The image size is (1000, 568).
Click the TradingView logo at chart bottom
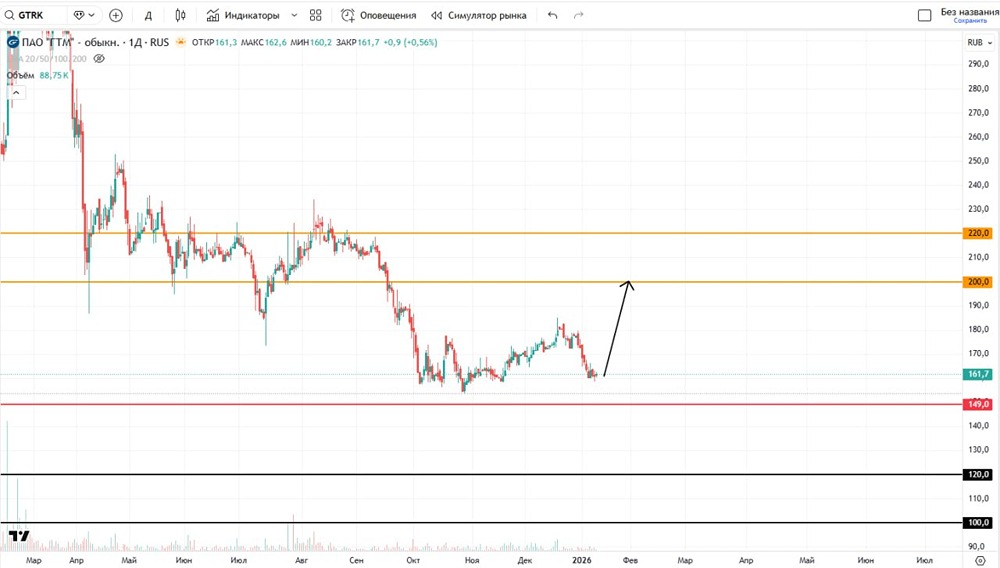pyautogui.click(x=19, y=535)
